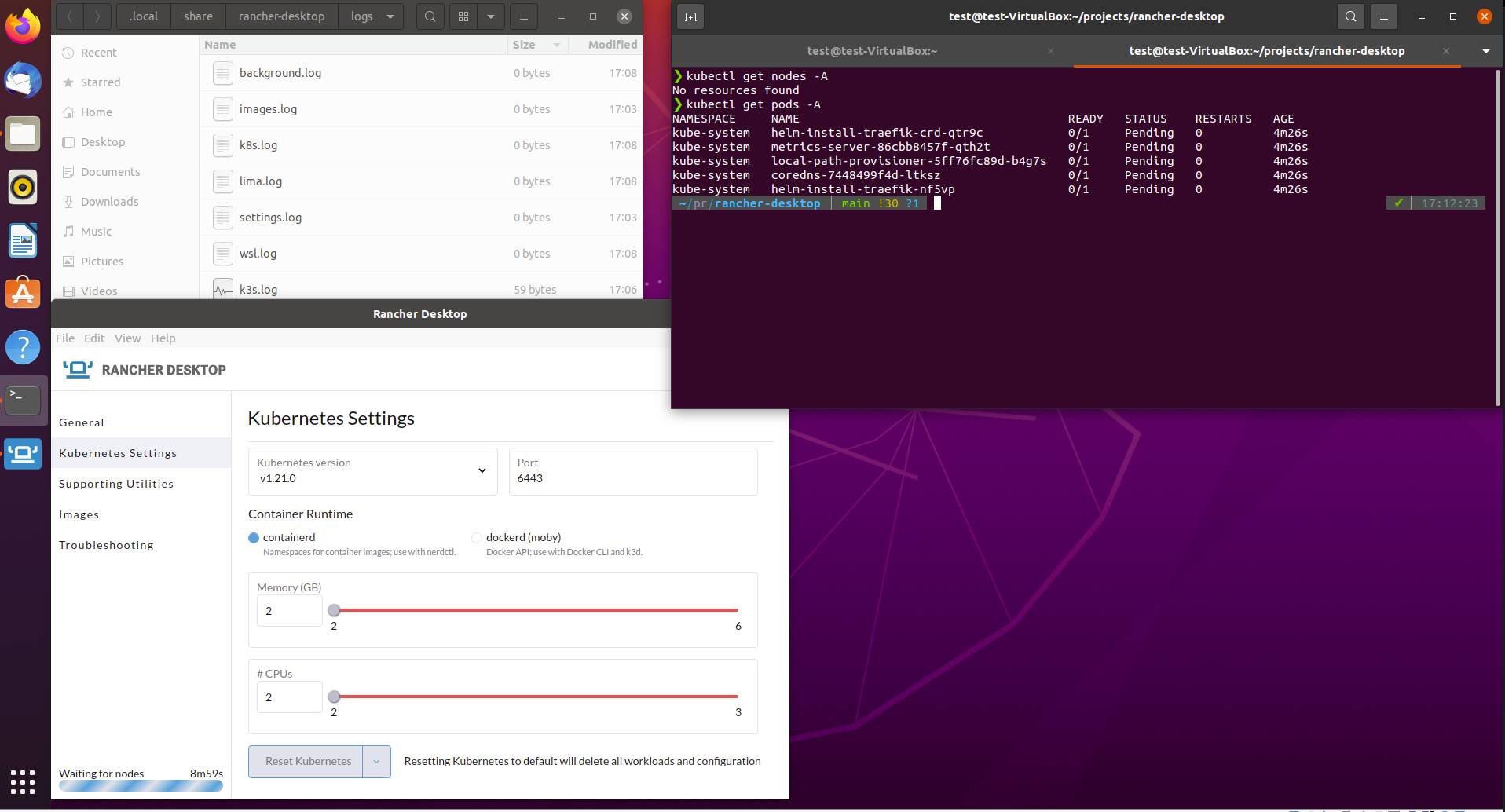Navigate to rancher-desktop folder in path bar
This screenshot has width=1505, height=812.
[281, 16]
